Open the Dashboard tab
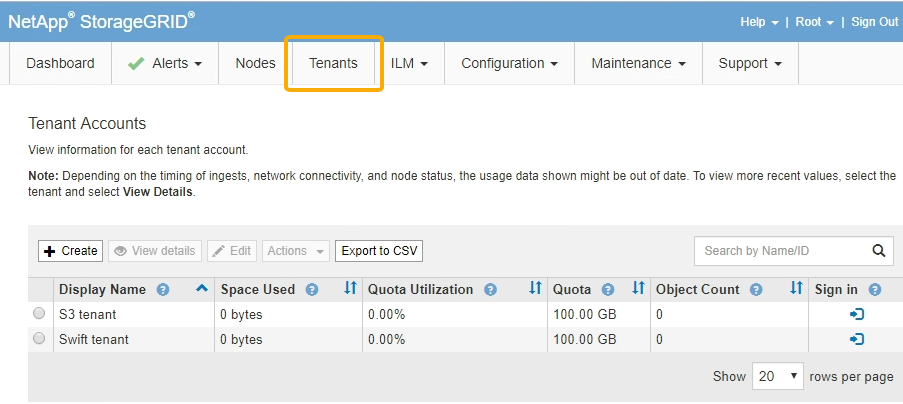The width and height of the screenshot is (903, 404). (x=60, y=63)
